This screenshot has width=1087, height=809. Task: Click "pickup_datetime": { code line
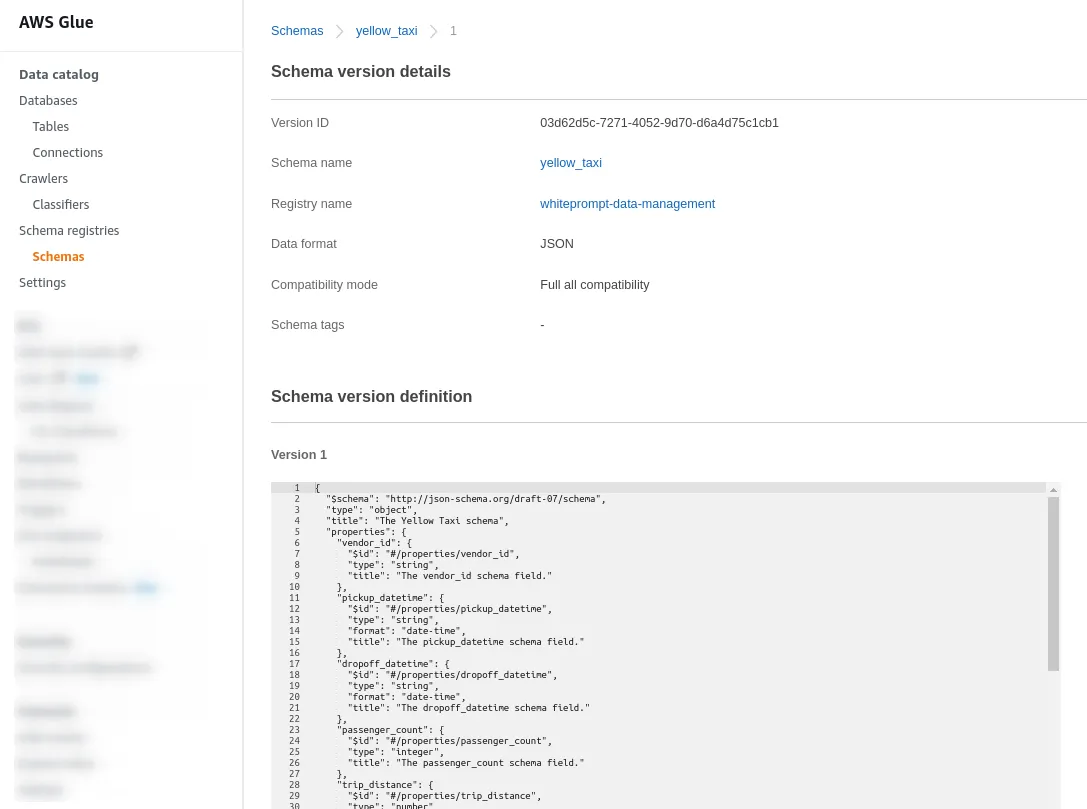click(x=390, y=598)
